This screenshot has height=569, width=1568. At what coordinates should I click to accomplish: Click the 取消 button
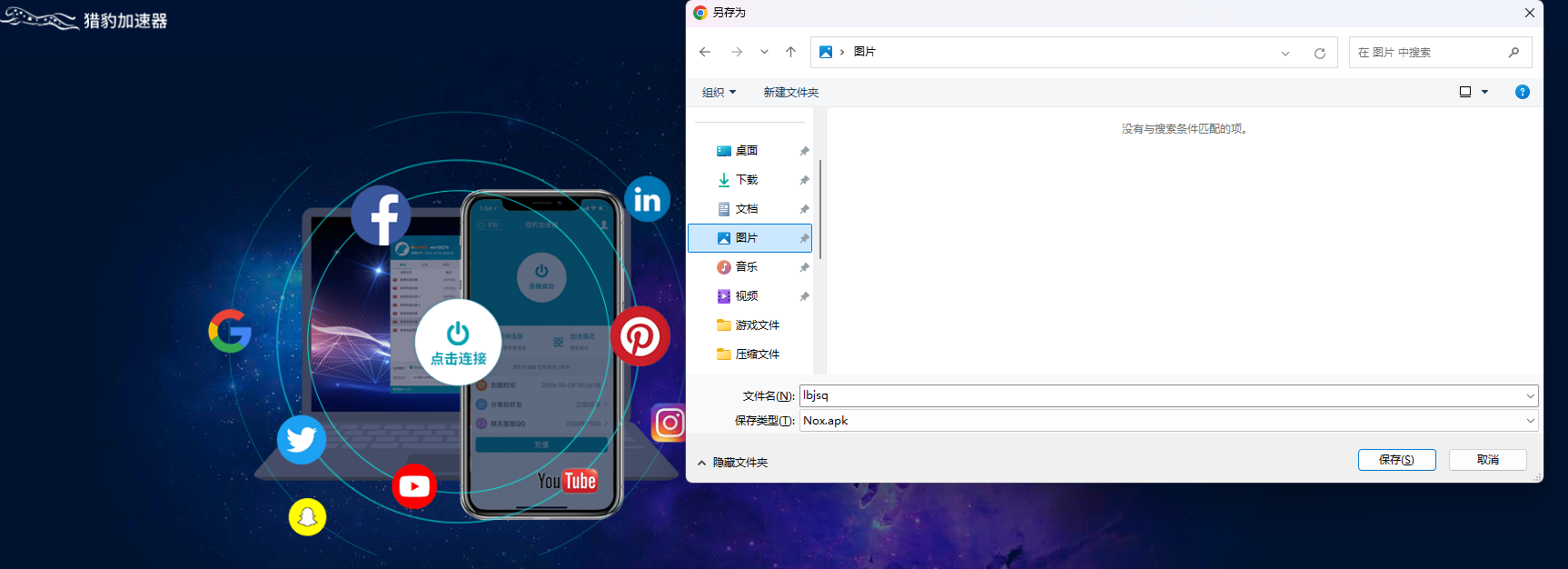pos(1487,460)
